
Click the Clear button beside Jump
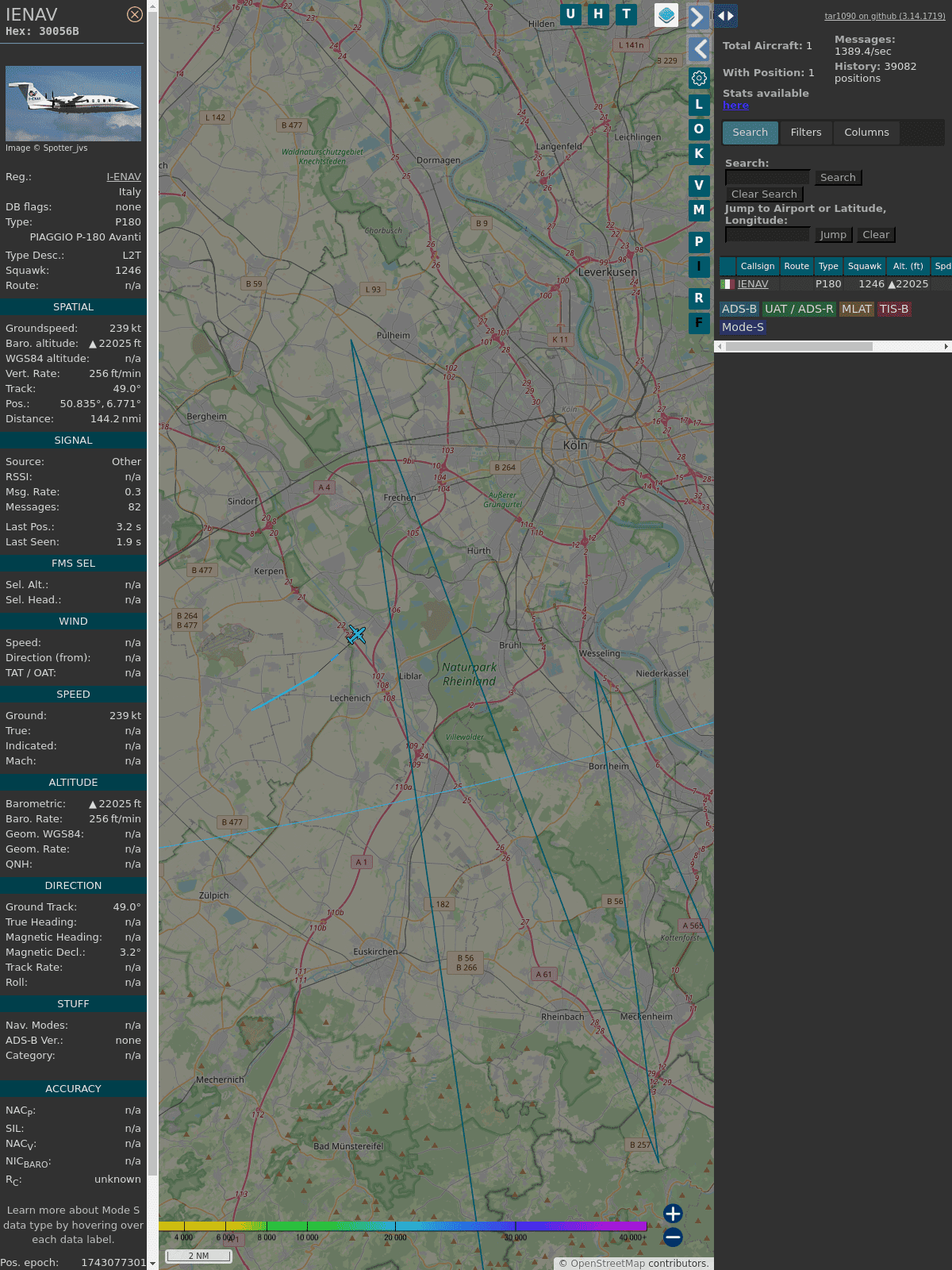pos(876,235)
